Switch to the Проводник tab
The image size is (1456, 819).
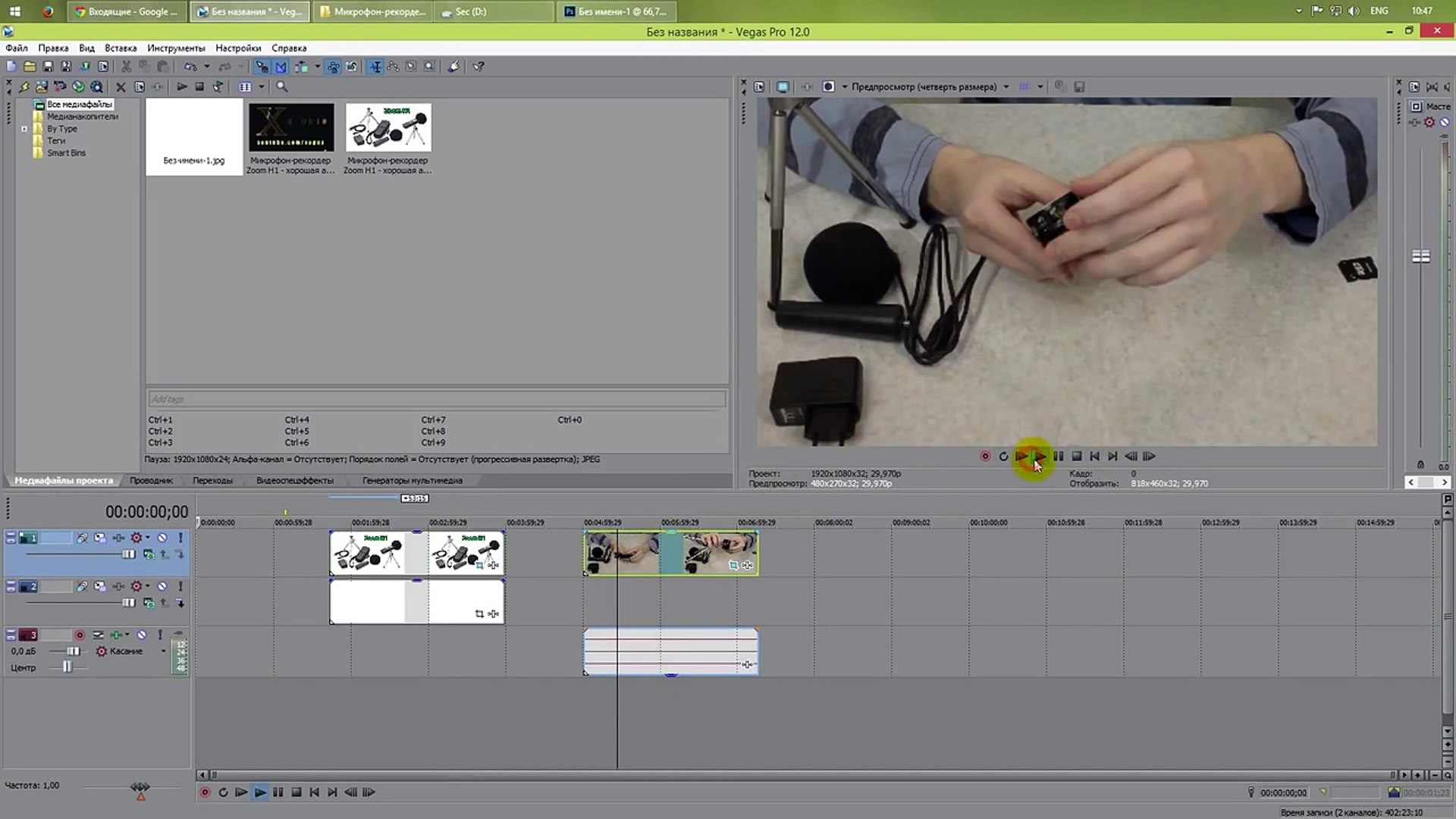point(151,481)
